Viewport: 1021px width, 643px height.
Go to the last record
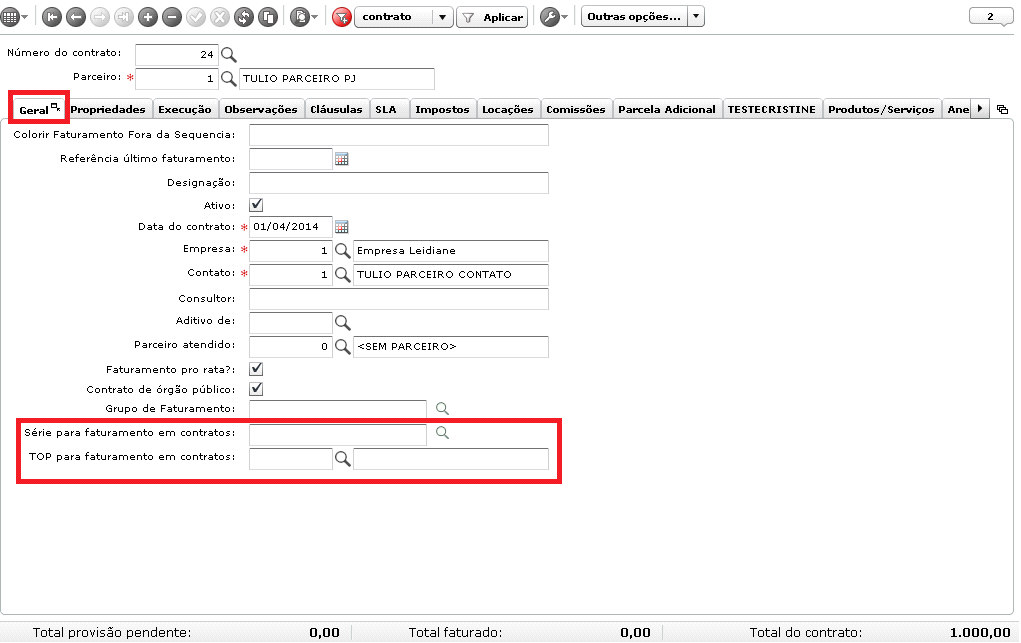(124, 17)
